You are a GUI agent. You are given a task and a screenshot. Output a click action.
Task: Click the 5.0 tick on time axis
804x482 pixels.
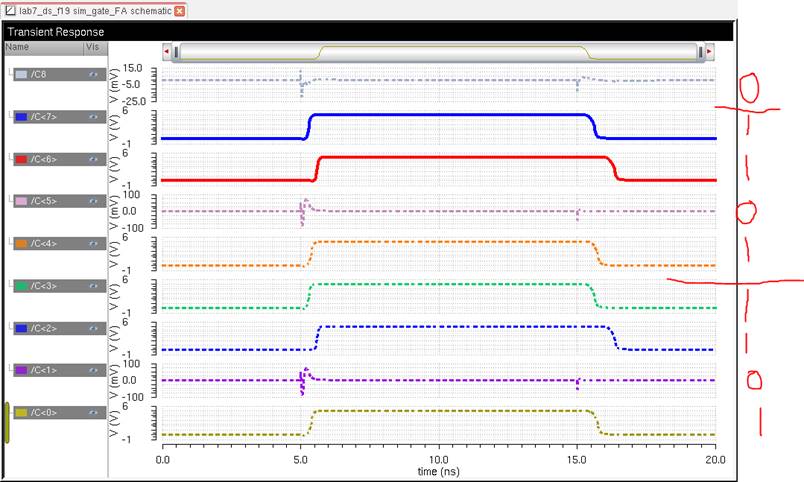click(300, 459)
